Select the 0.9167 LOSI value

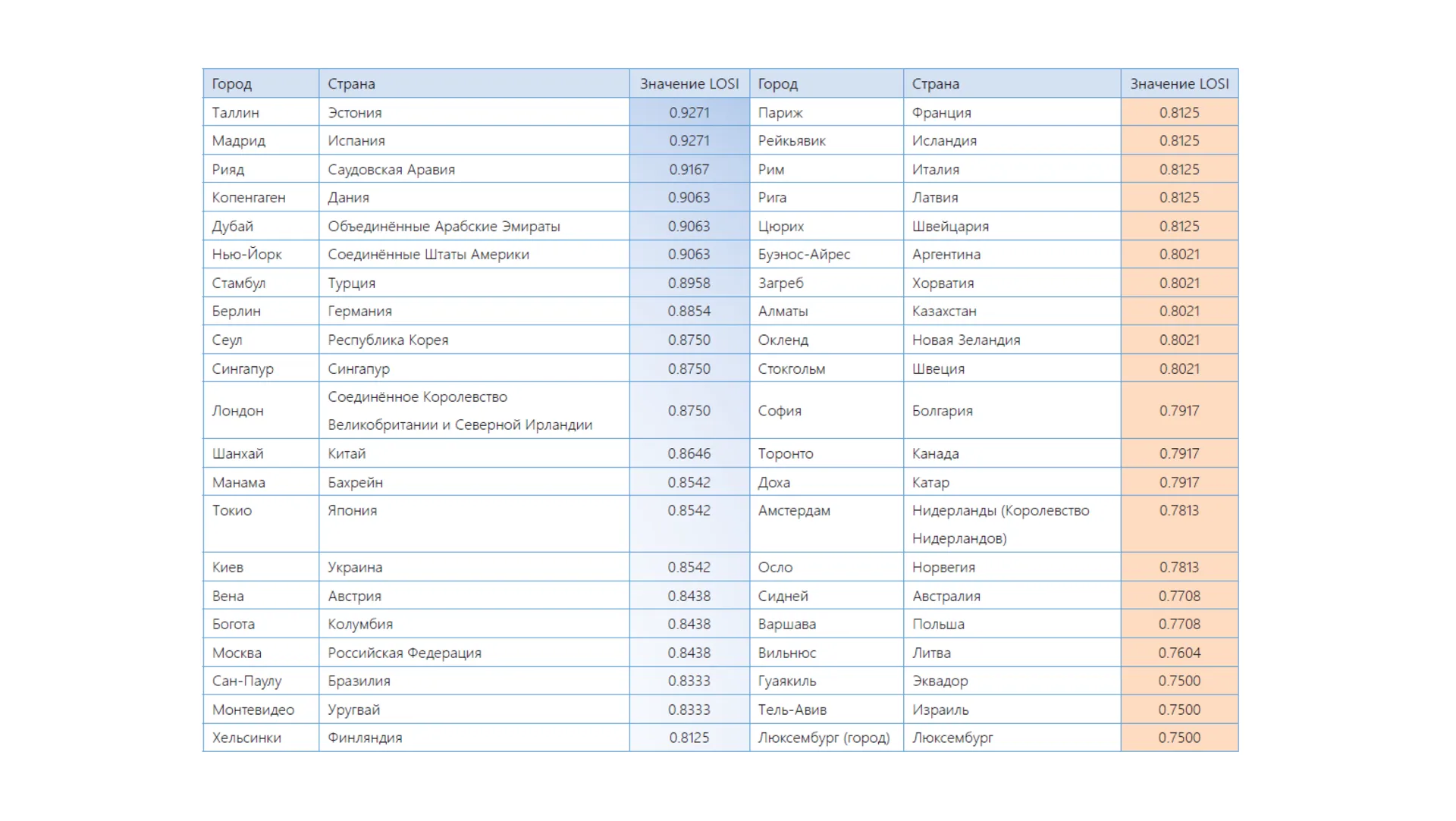(689, 169)
